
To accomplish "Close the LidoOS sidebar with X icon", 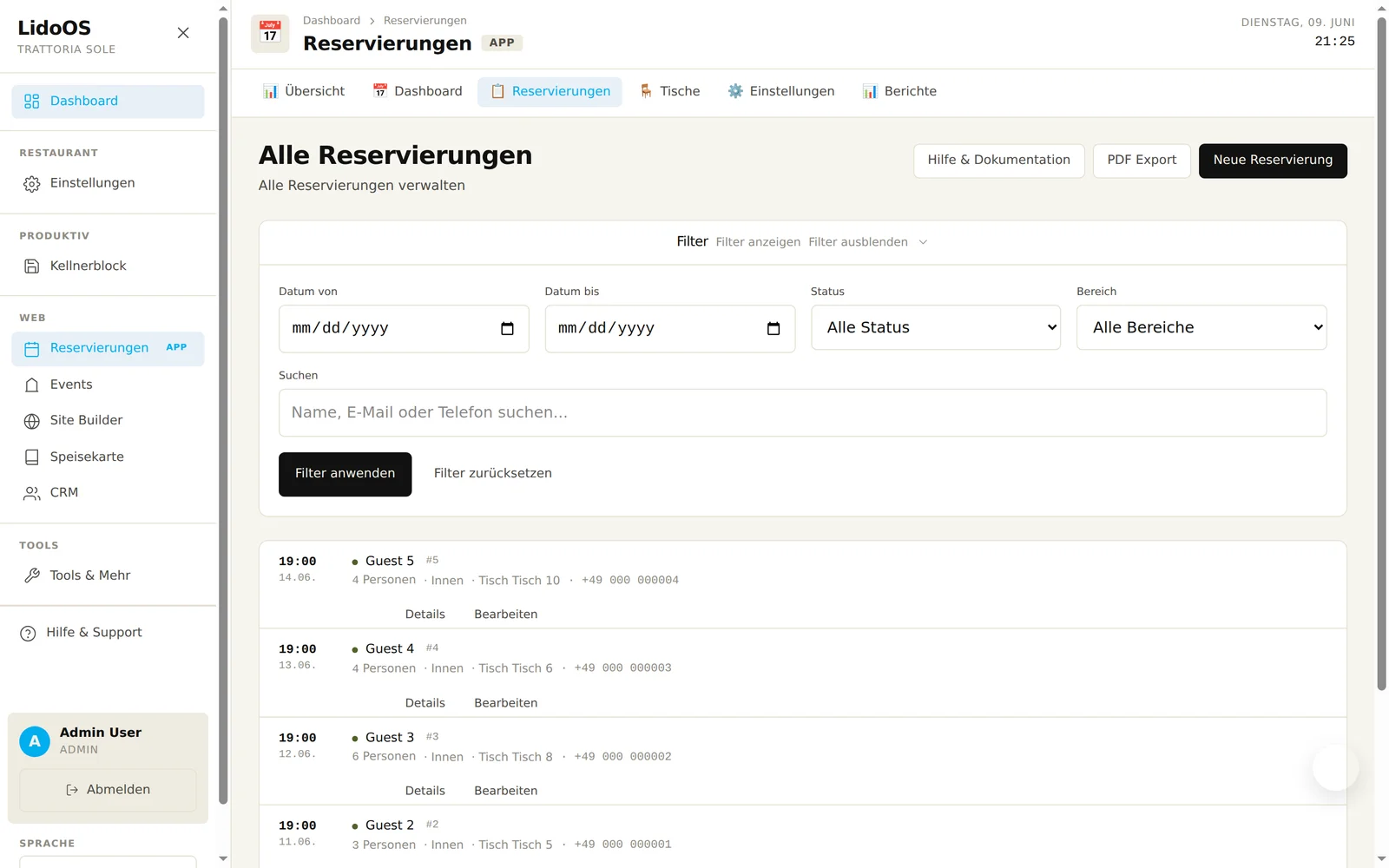I will (x=183, y=33).
